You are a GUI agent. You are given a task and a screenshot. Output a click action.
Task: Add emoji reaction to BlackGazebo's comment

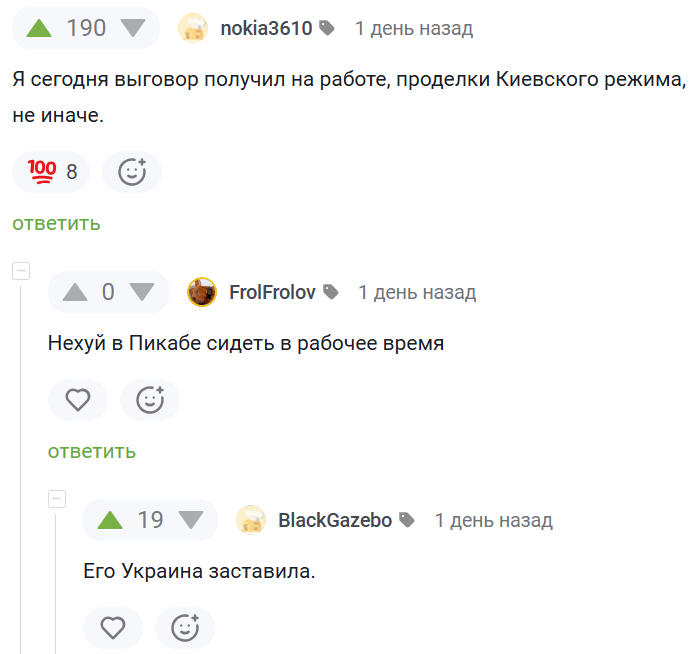pyautogui.click(x=185, y=628)
